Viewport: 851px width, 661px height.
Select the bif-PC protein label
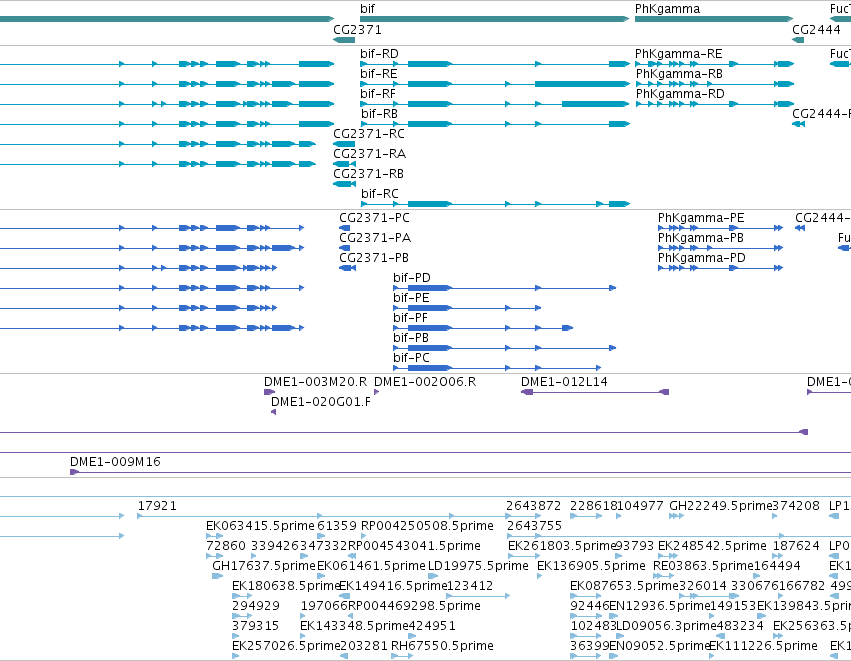[411, 358]
